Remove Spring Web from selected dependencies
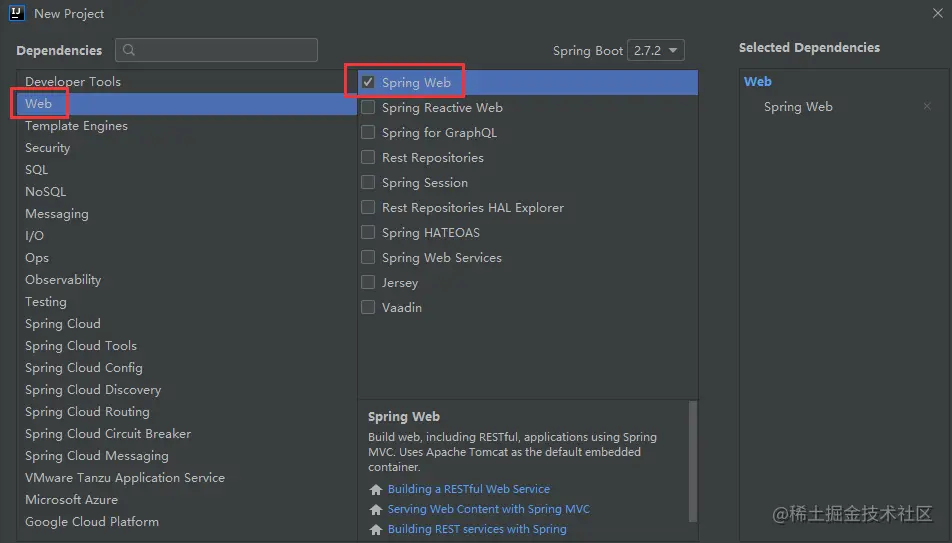The height and width of the screenshot is (543, 952). tap(927, 106)
